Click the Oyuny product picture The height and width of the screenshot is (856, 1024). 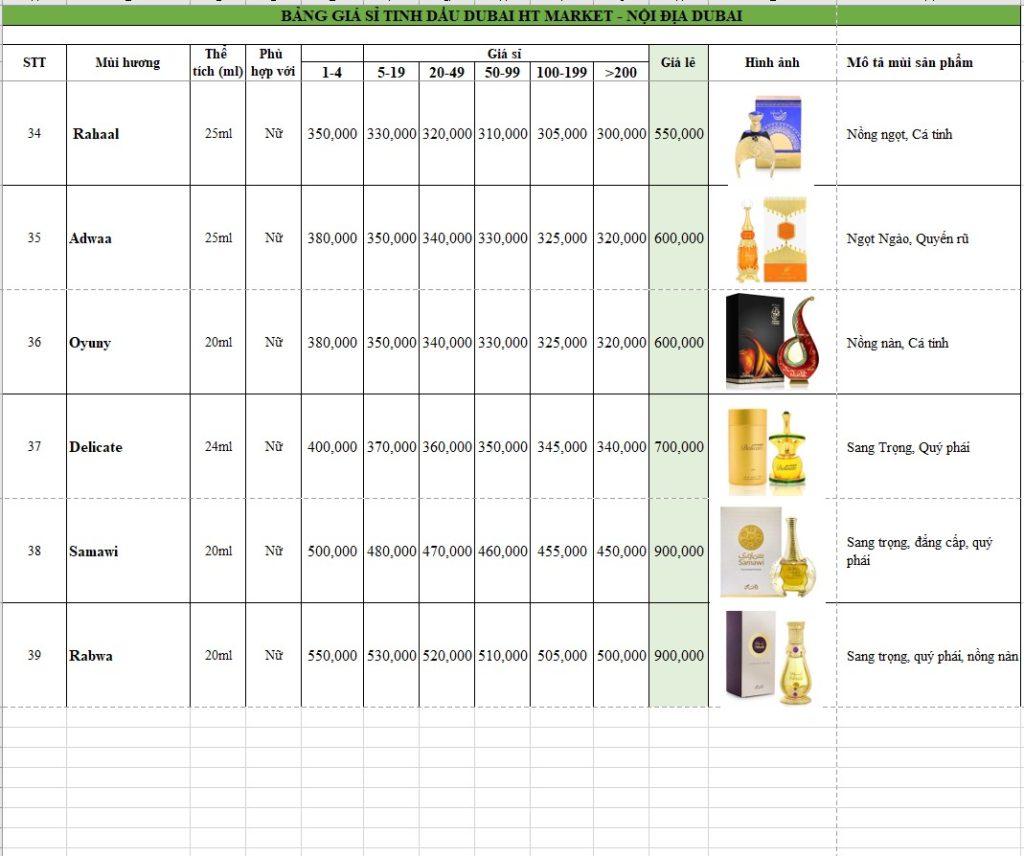coord(770,342)
